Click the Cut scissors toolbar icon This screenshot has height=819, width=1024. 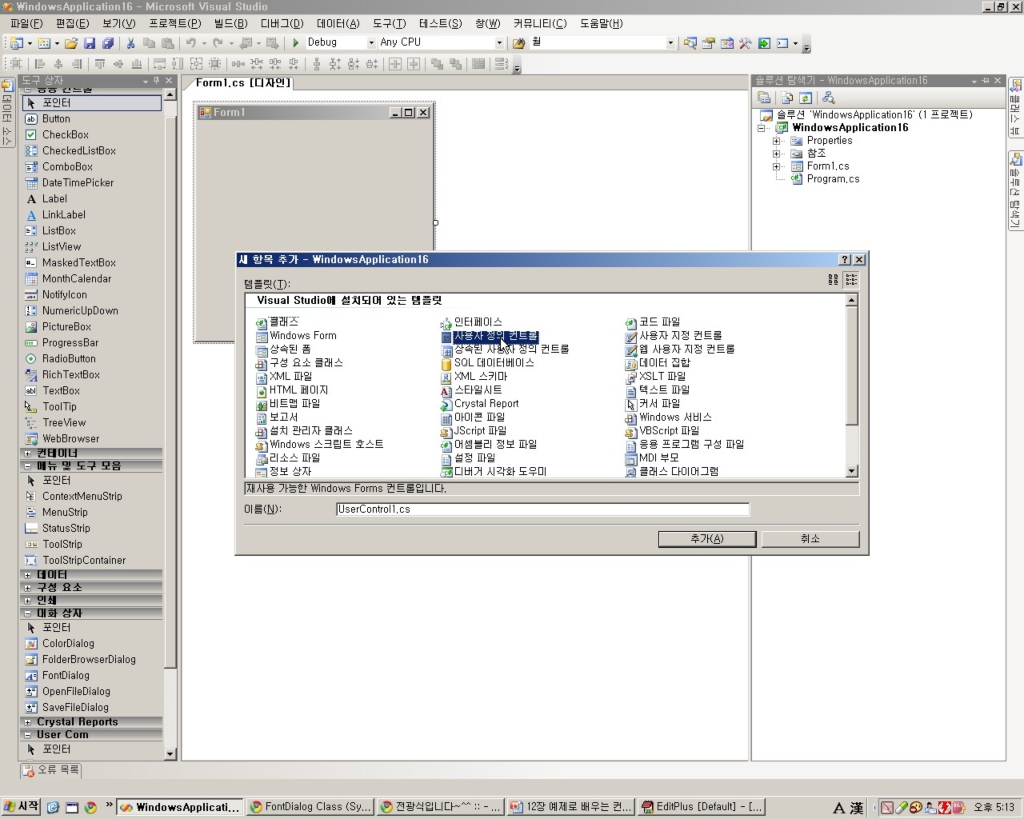(131, 43)
